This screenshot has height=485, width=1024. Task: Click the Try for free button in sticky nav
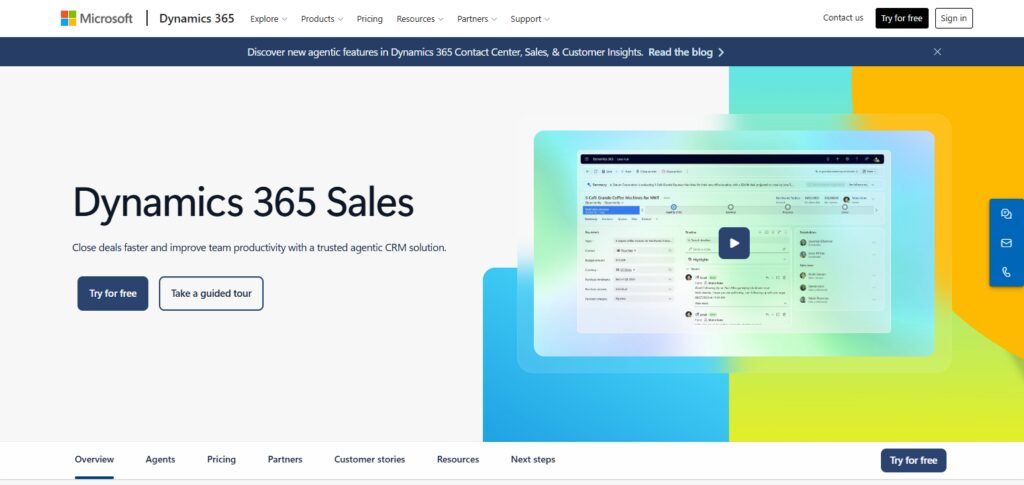tap(913, 460)
